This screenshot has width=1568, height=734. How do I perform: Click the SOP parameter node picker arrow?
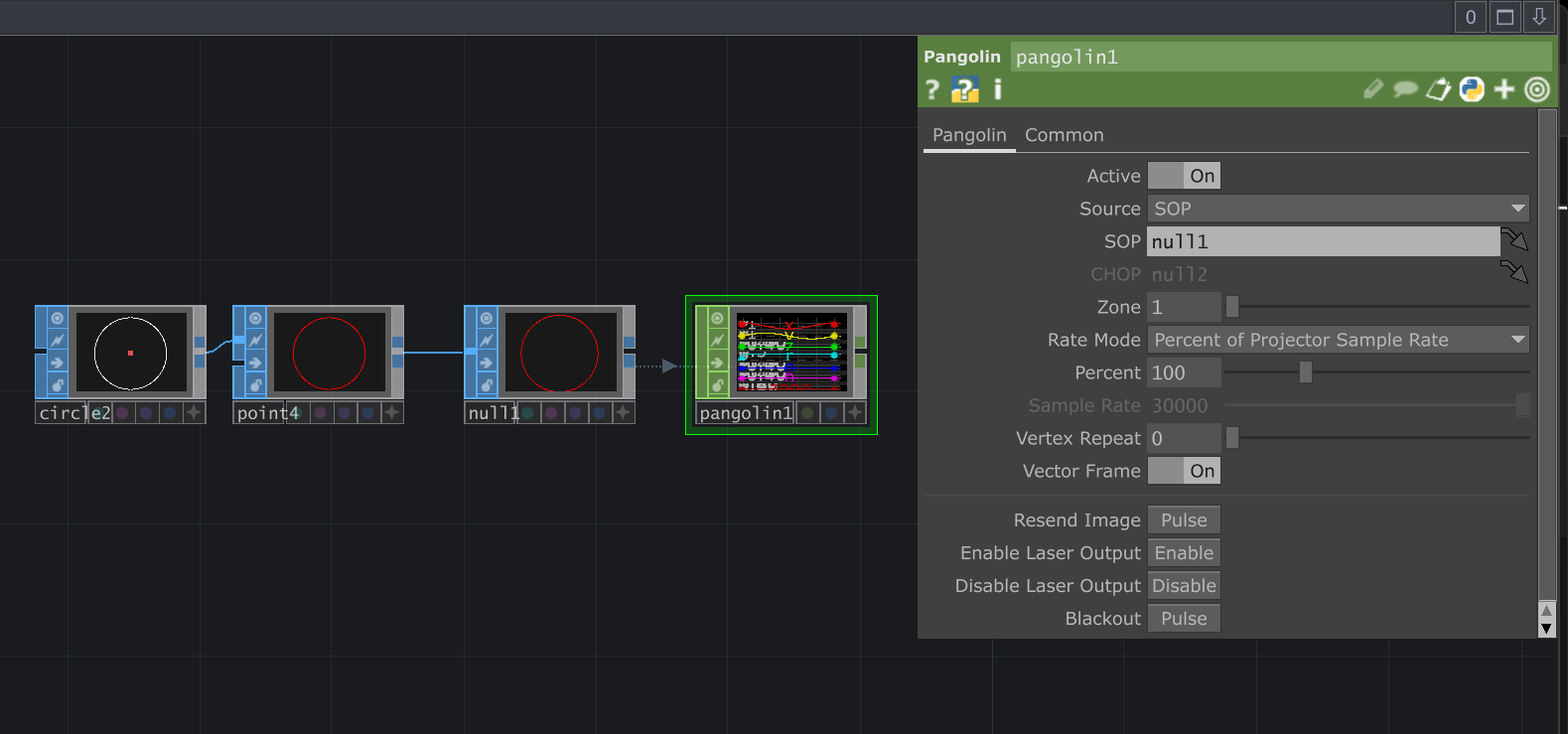tap(1514, 239)
